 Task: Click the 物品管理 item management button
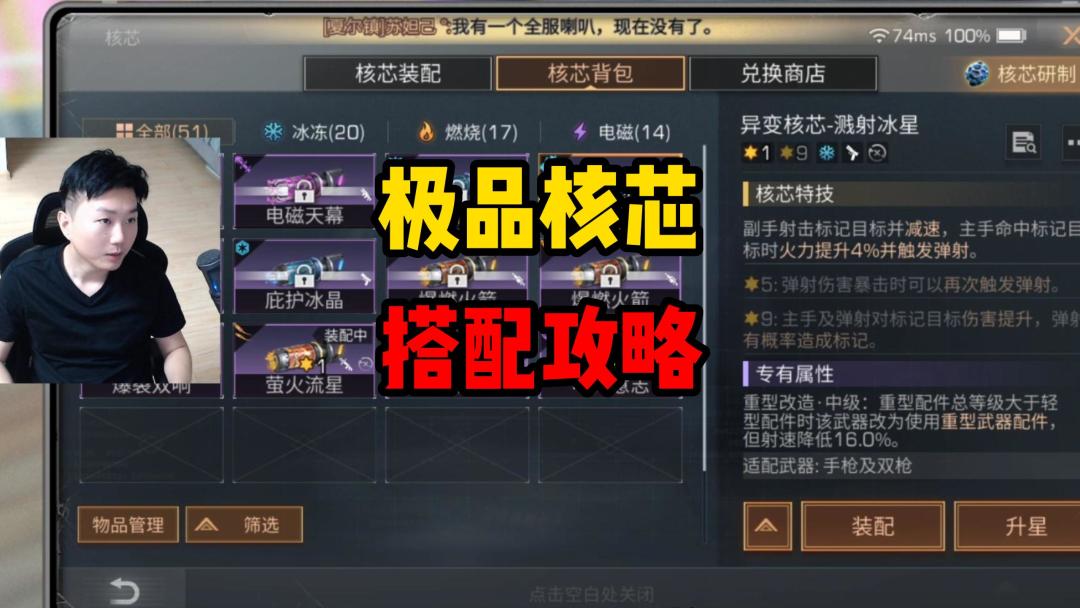pyautogui.click(x=128, y=525)
